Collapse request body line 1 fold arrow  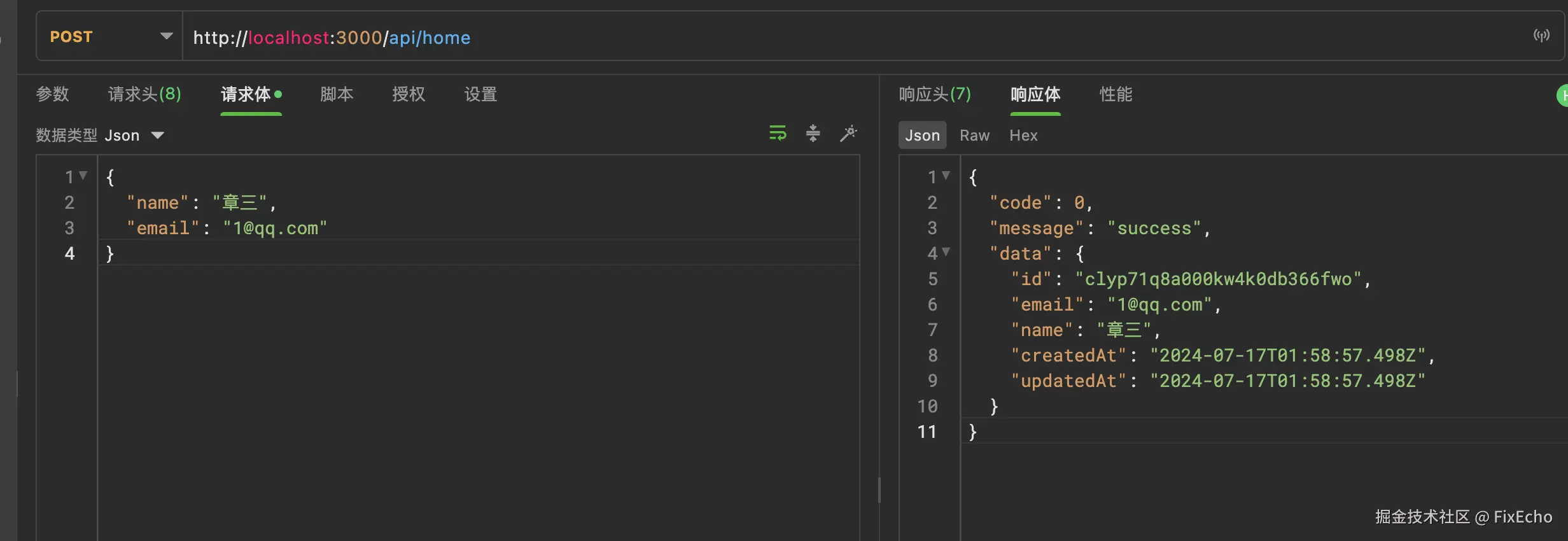83,176
